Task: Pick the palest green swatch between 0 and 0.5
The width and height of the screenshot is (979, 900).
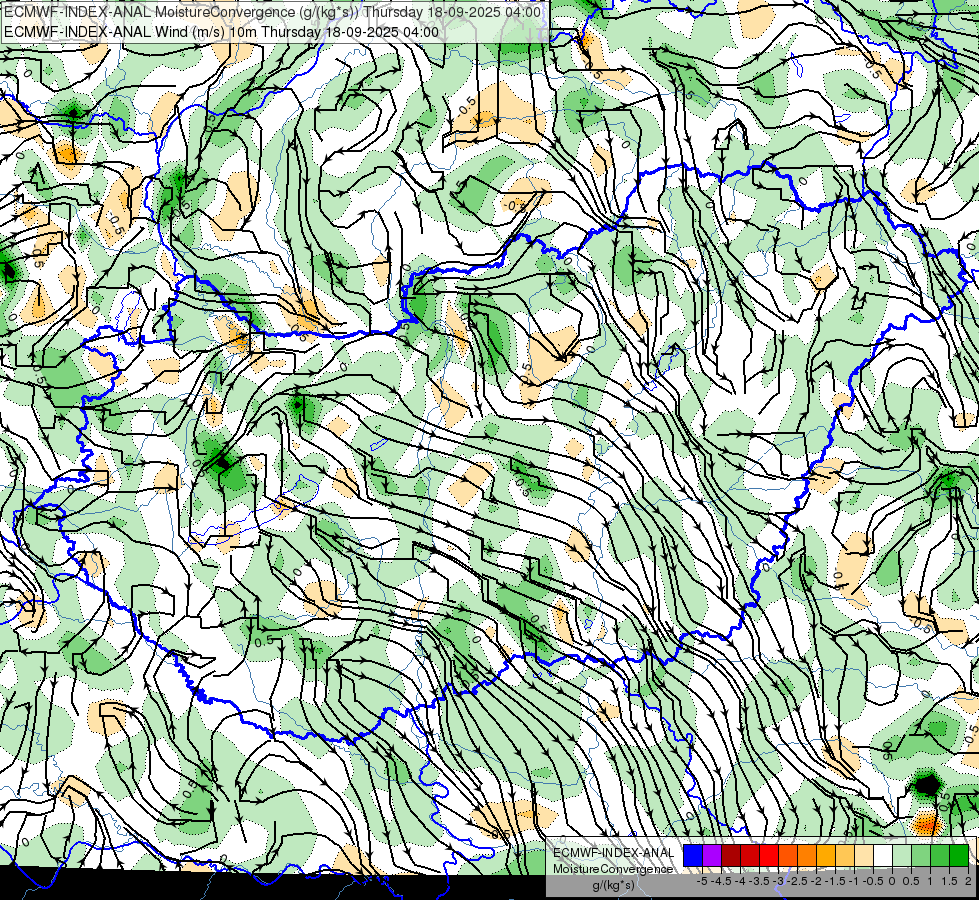Action: (x=902, y=856)
